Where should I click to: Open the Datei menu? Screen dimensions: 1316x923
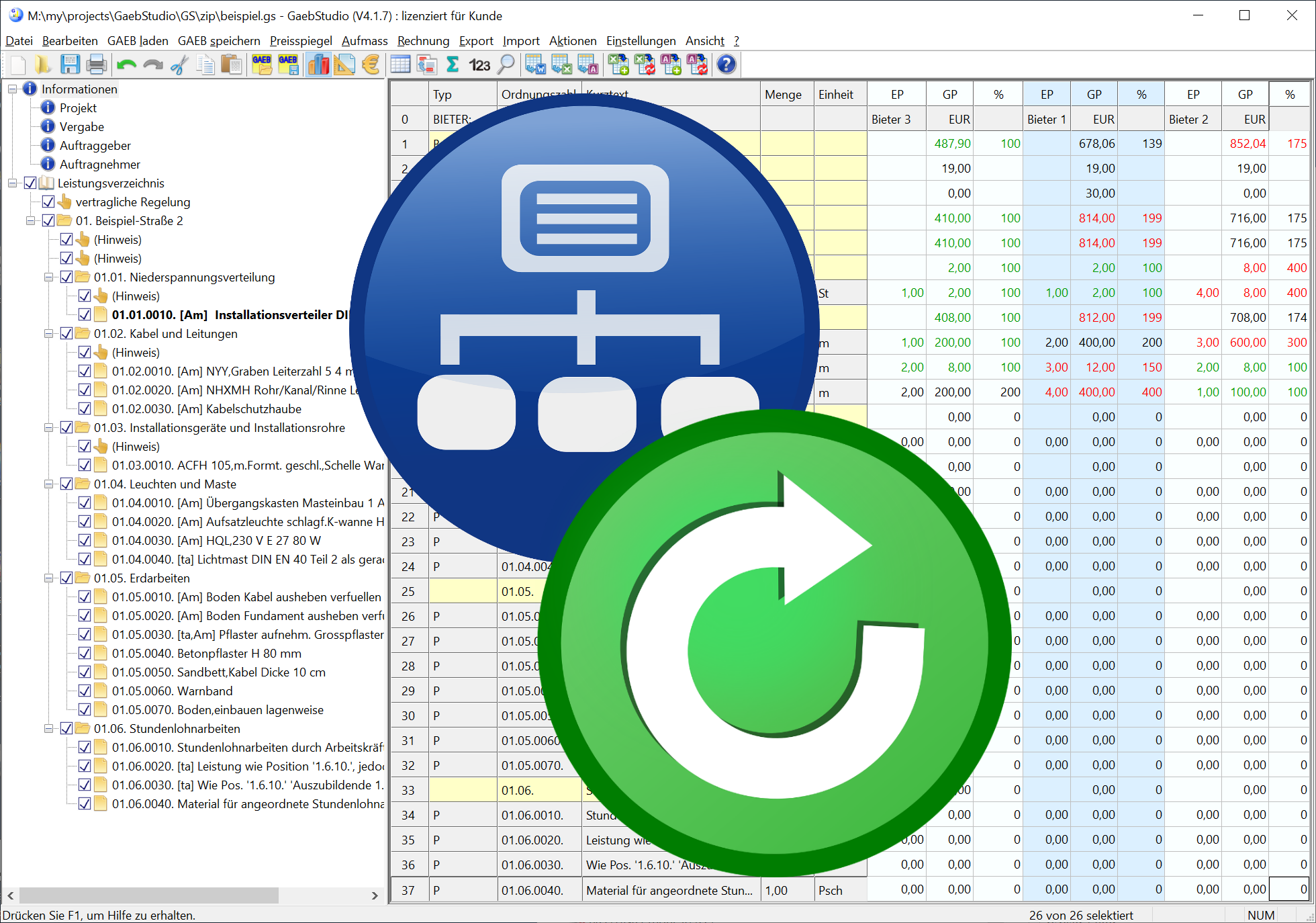coord(19,41)
